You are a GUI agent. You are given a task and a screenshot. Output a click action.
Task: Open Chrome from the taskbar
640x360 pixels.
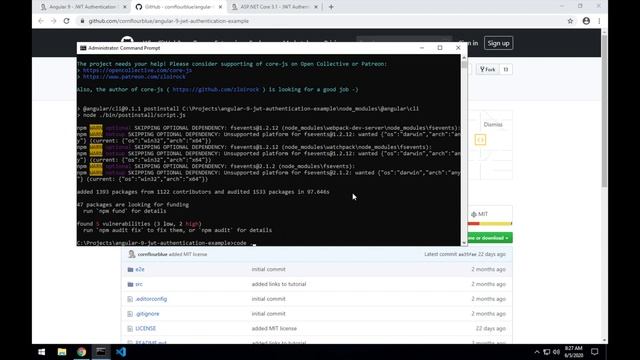point(81,352)
